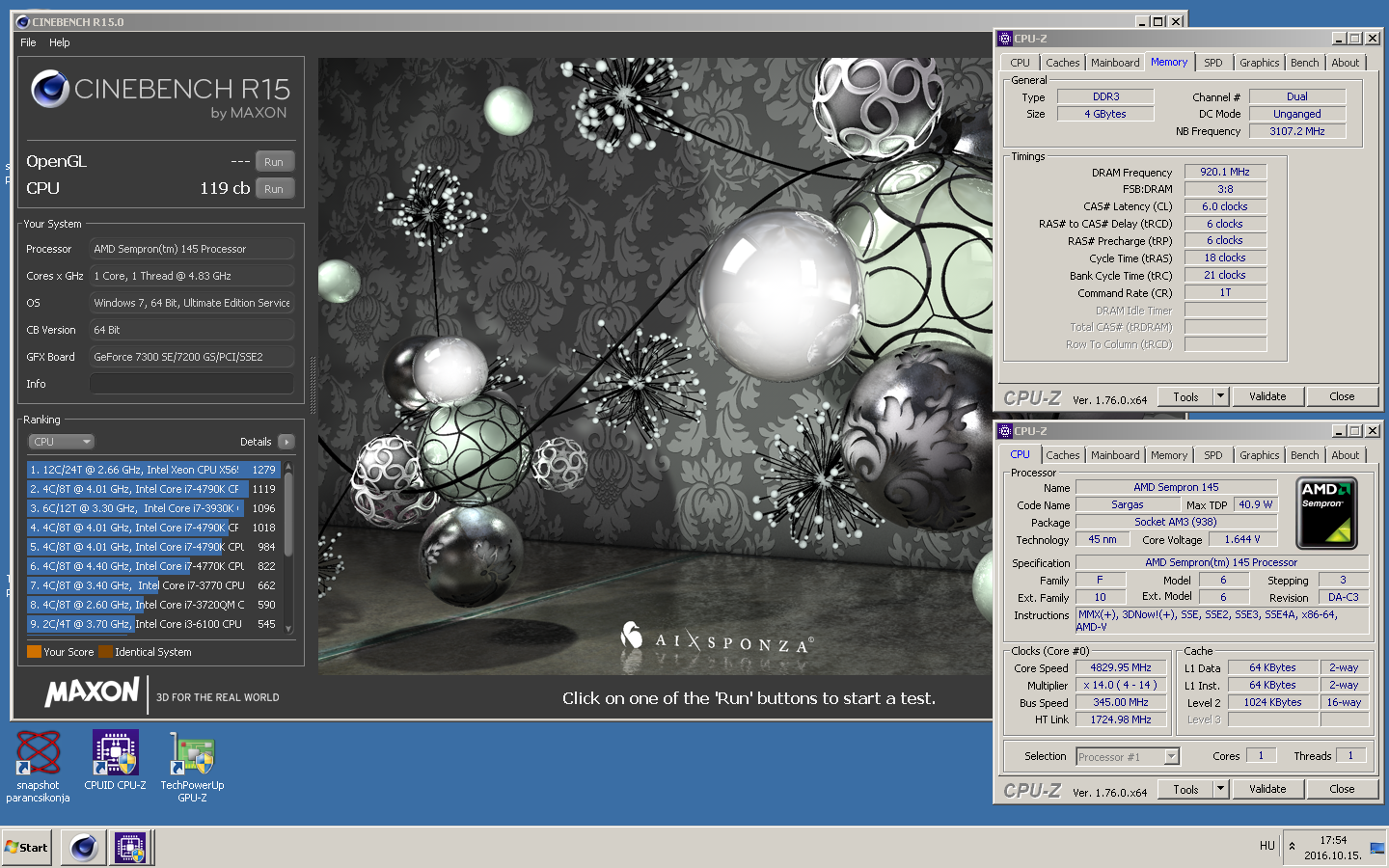Select ranking row 6 Core i7-4770K
Viewport: 1389px width, 868px height.
(x=153, y=566)
